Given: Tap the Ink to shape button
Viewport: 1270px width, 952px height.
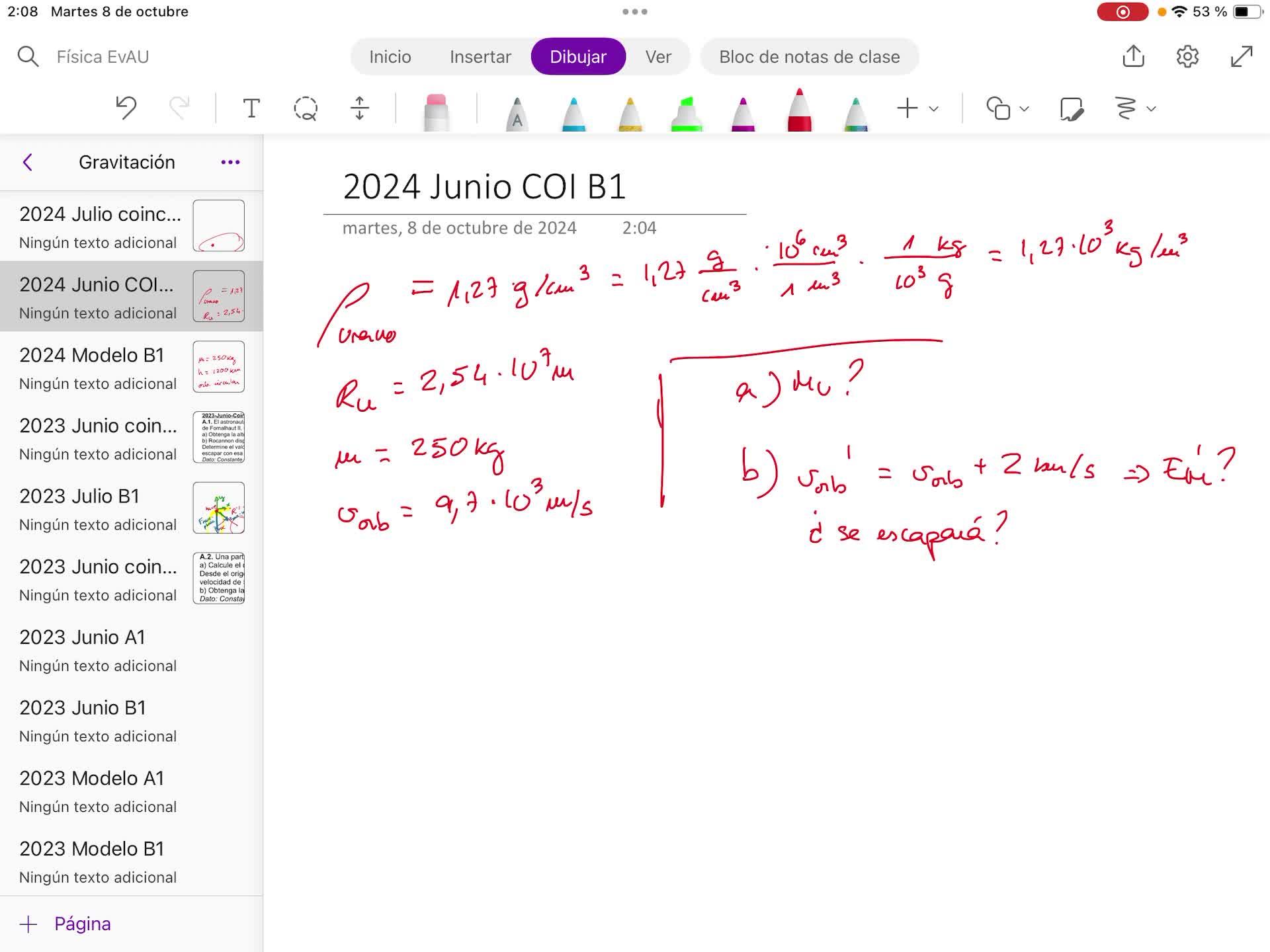Looking at the screenshot, I should click(1072, 108).
